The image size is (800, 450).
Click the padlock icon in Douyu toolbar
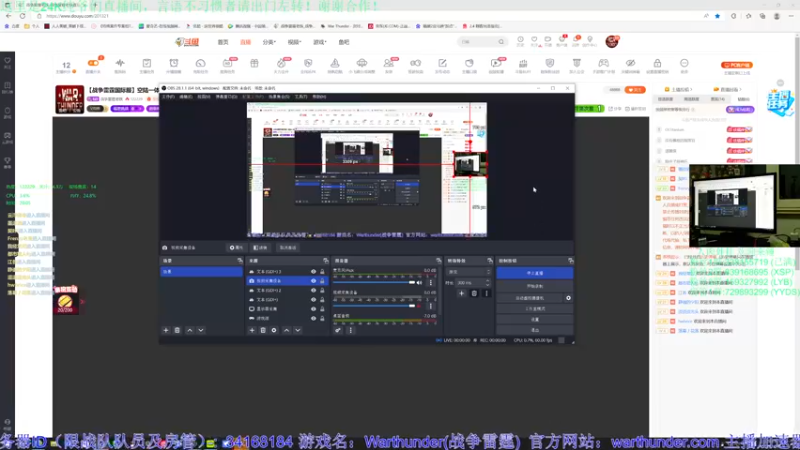pyautogui.click(x=657, y=63)
